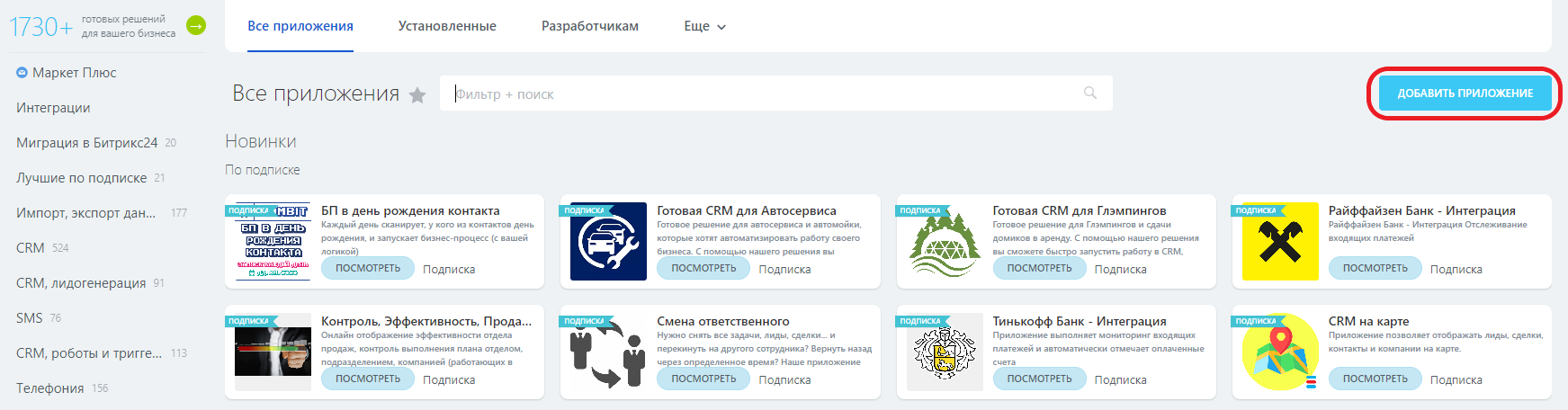Open Райффайзен Банк app icon
The image size is (1568, 410).
point(1280,241)
